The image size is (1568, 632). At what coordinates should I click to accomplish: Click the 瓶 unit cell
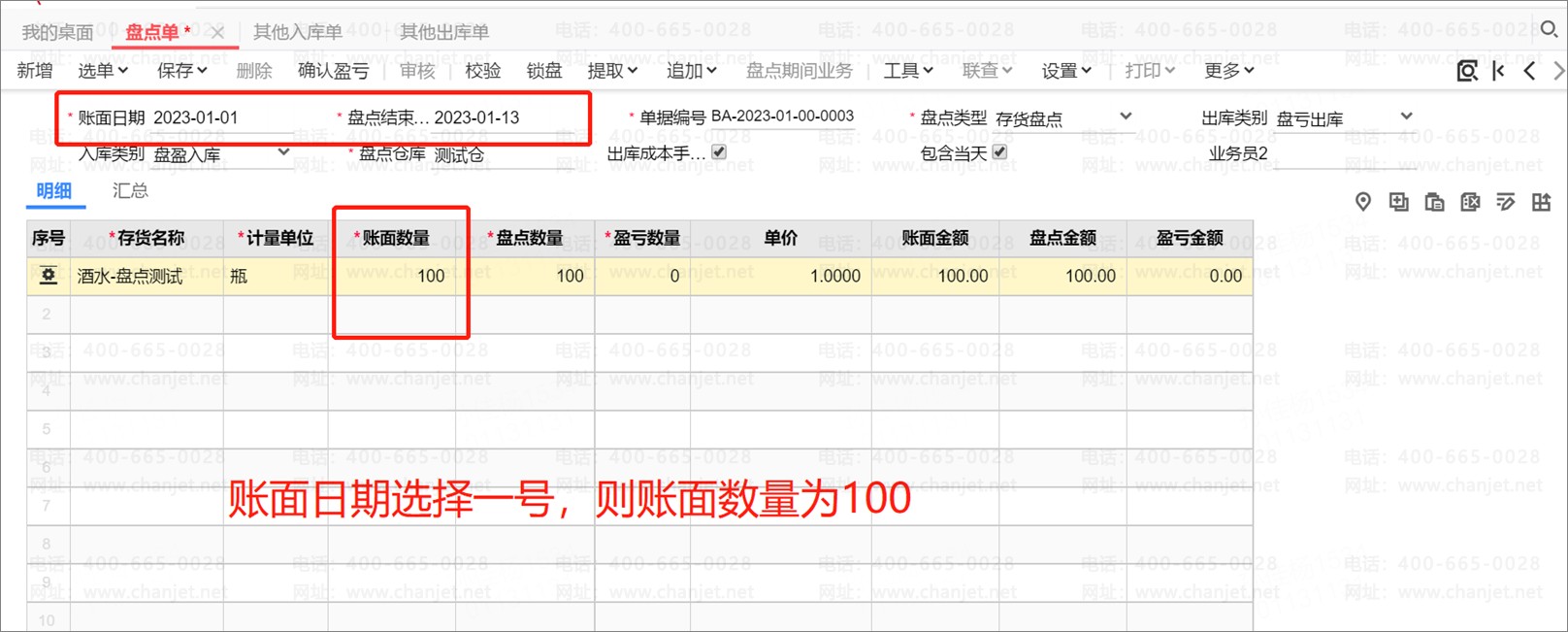click(x=276, y=276)
